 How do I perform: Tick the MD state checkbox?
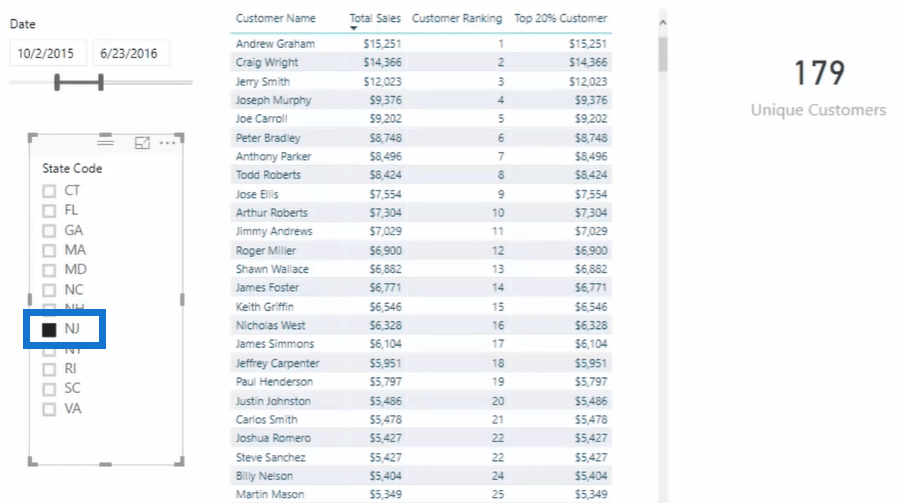pyautogui.click(x=49, y=270)
